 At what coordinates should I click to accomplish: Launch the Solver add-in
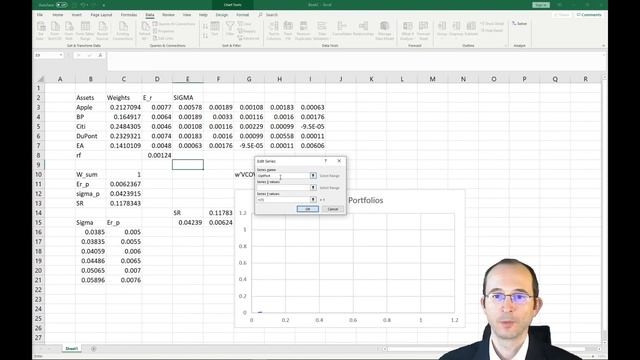pos(520,24)
